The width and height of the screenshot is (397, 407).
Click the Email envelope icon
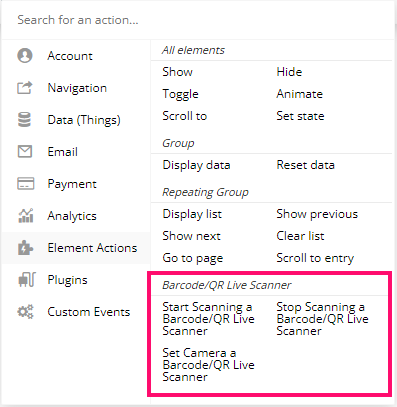25,152
